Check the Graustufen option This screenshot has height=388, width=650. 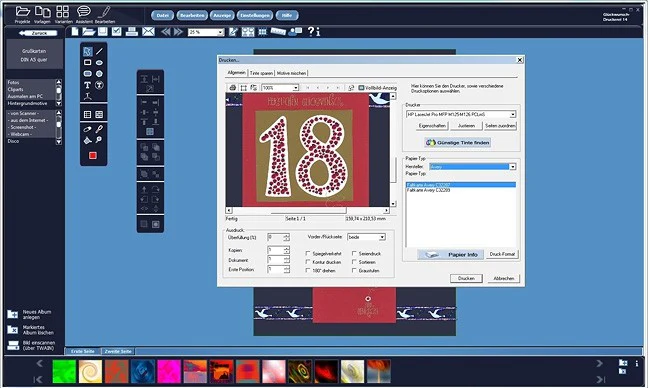coord(354,270)
